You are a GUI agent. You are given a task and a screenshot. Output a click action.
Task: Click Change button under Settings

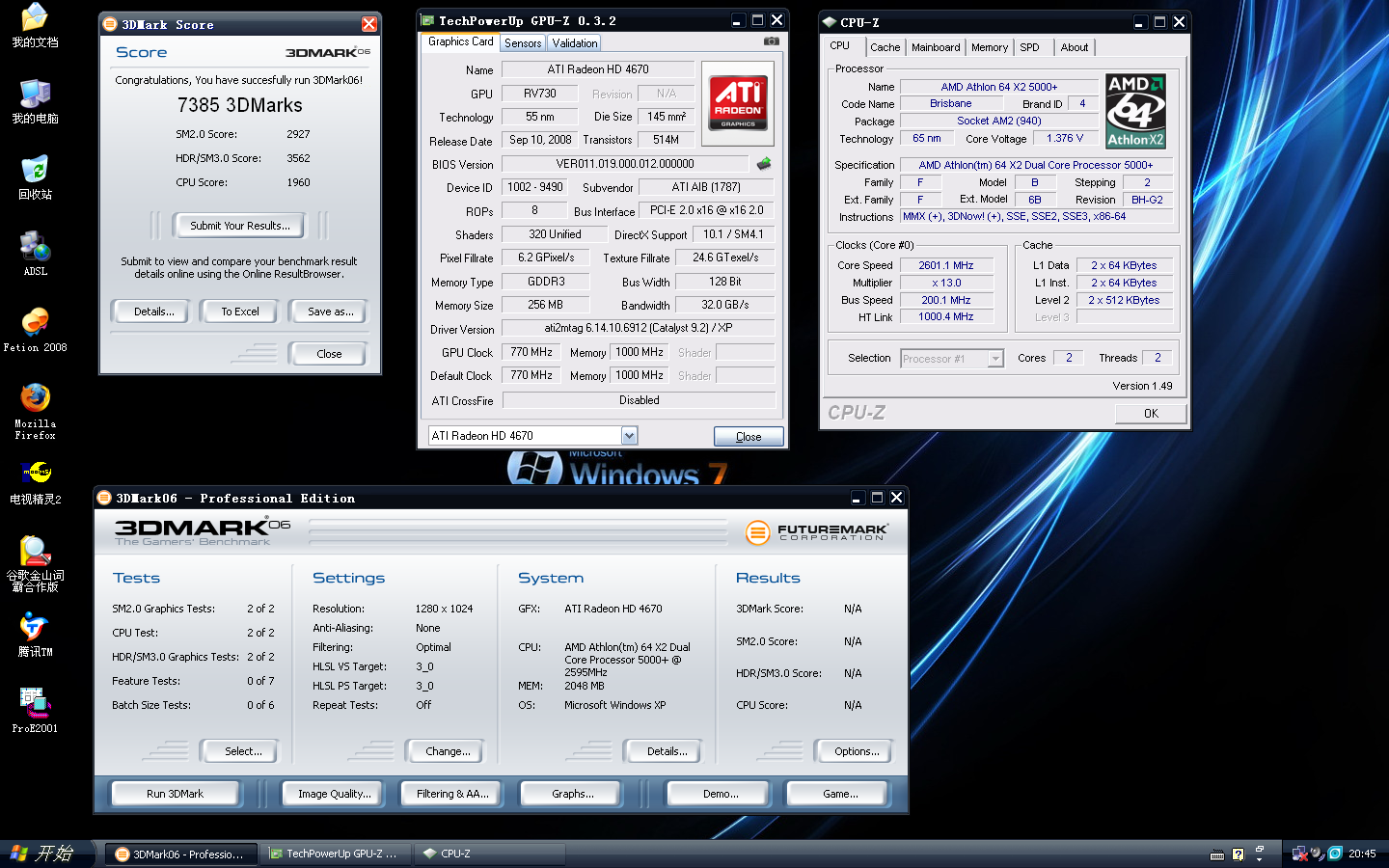pos(445,751)
